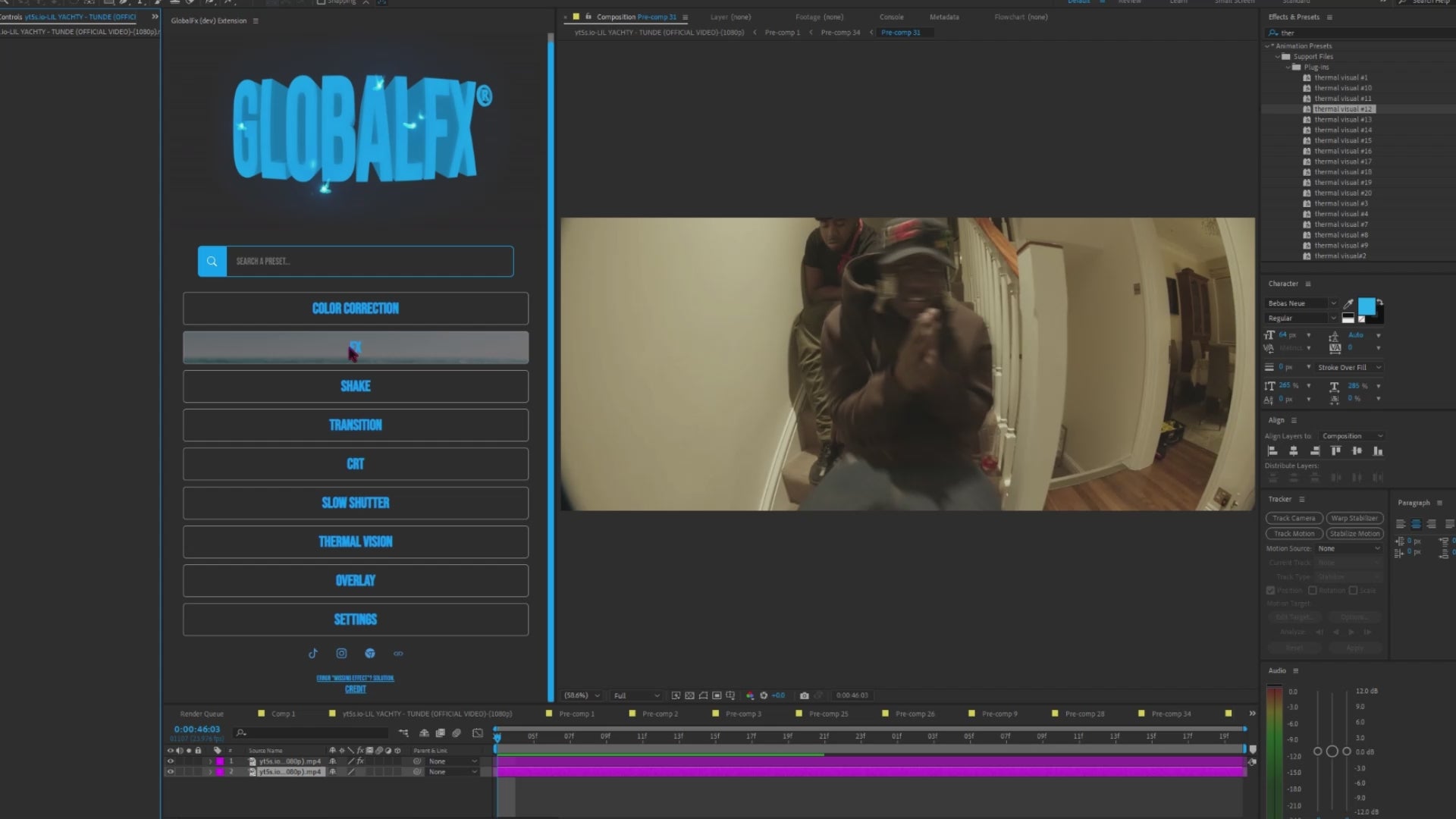Open the resolution Full dropdown
Screen dimensions: 1456x819
point(636,695)
